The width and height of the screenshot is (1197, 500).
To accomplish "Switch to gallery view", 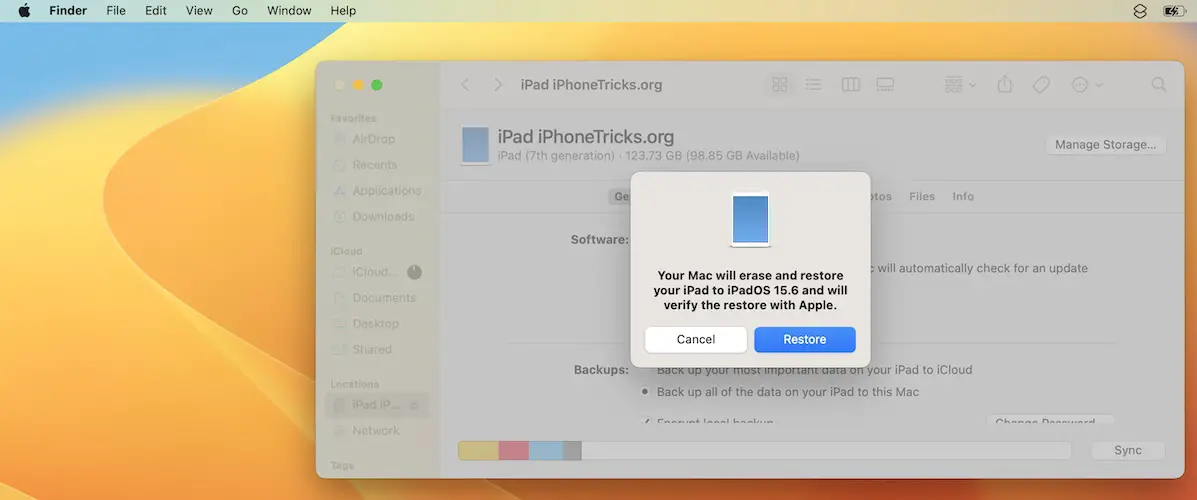I will pyautogui.click(x=885, y=85).
